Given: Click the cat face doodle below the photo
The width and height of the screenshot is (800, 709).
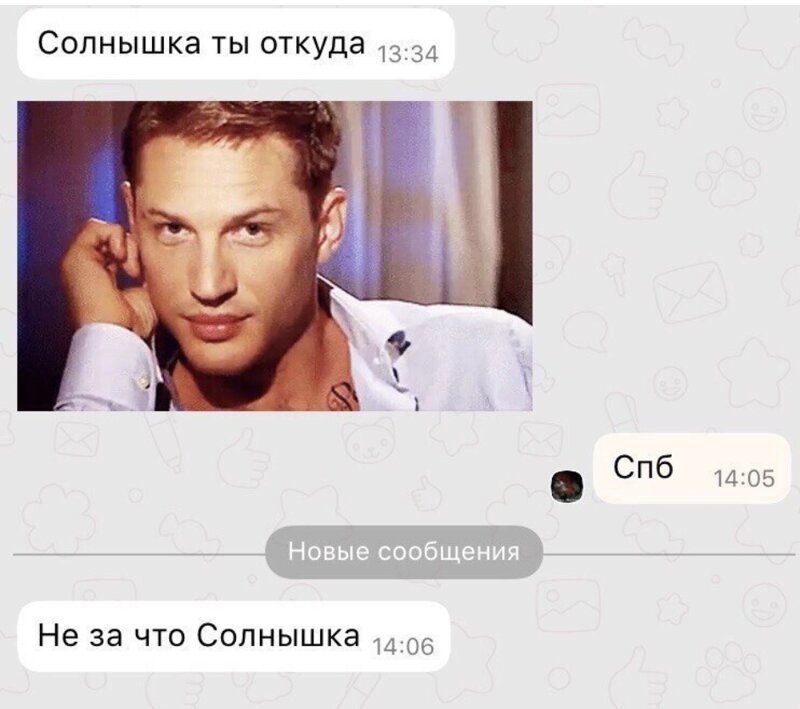Looking at the screenshot, I should coord(369,440).
